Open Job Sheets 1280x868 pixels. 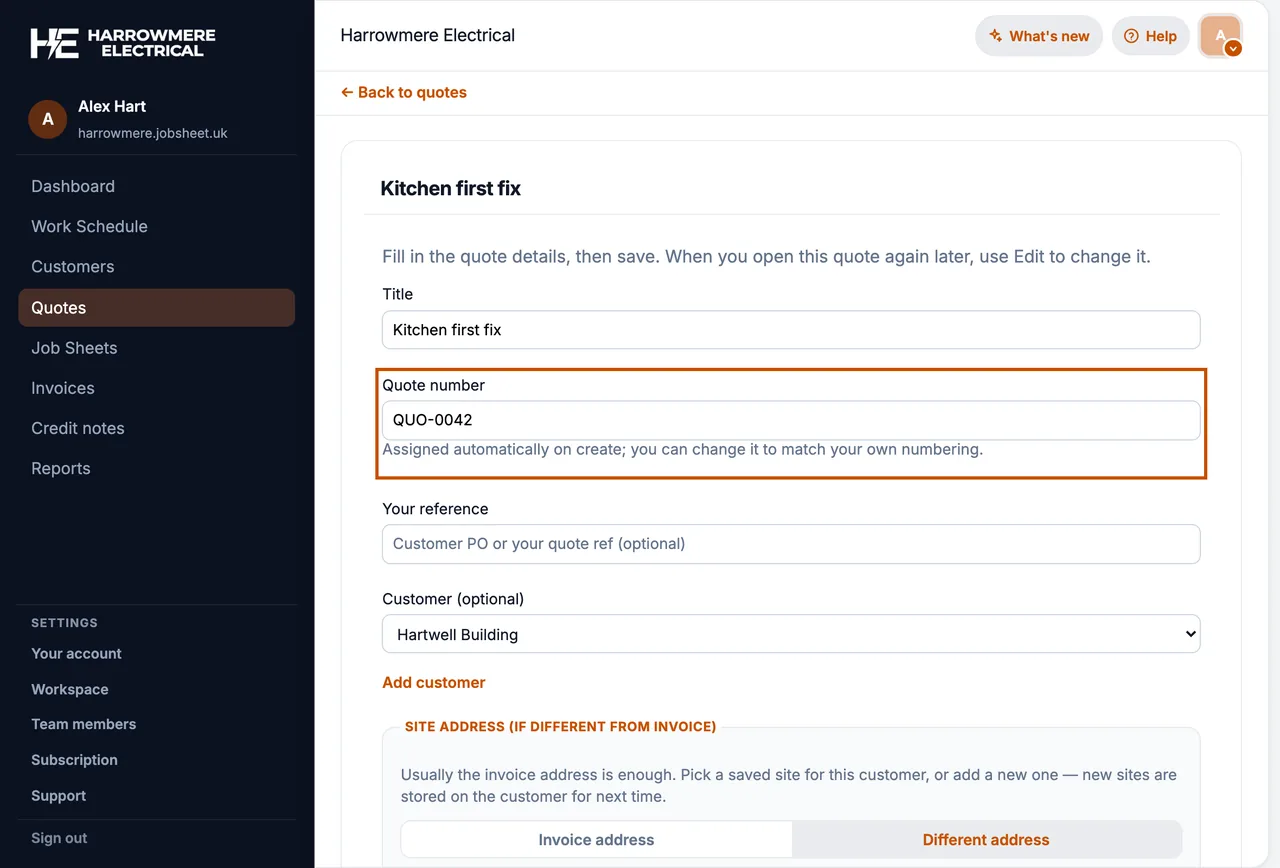(x=74, y=348)
